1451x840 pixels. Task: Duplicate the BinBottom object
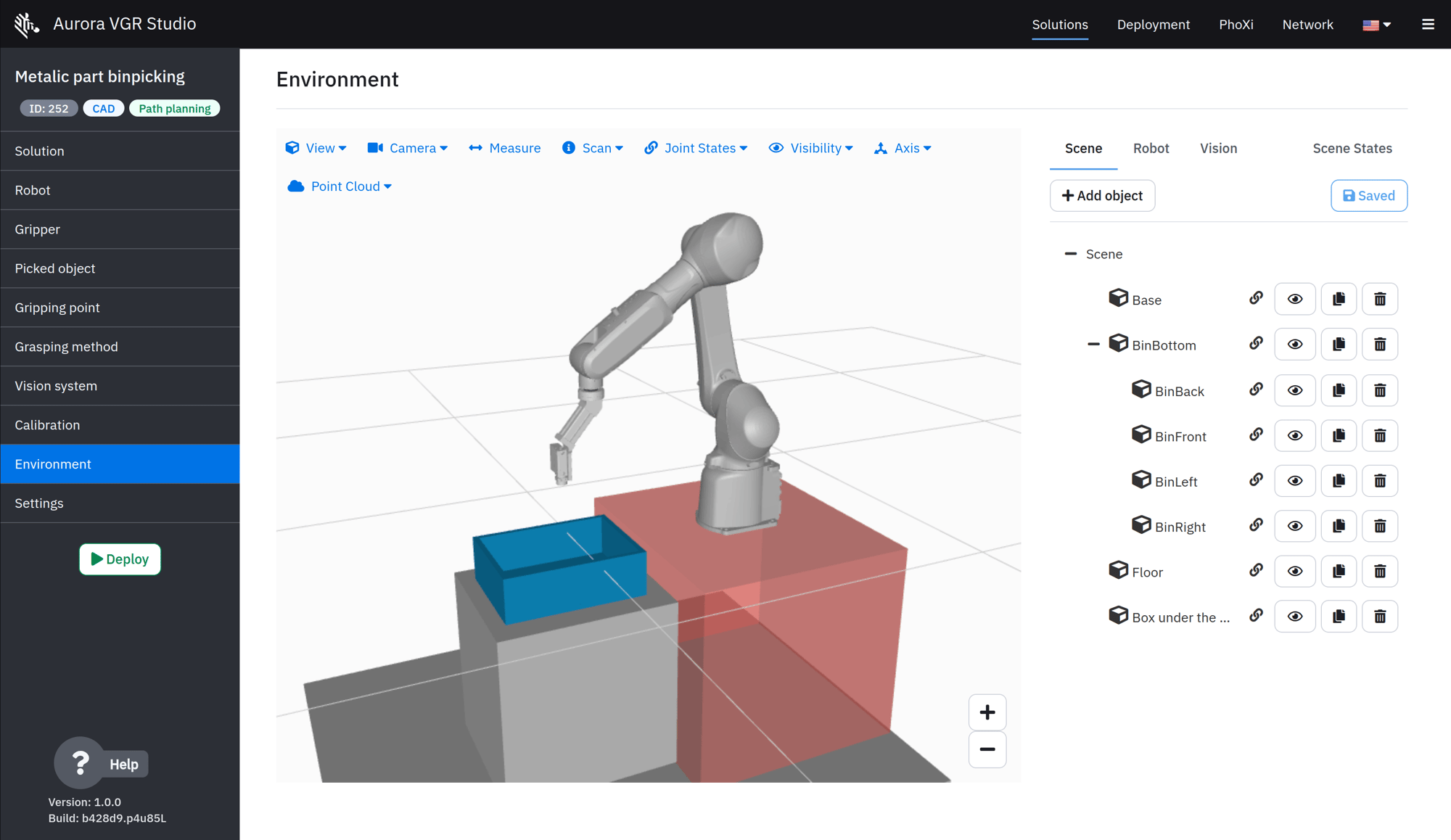click(1339, 345)
